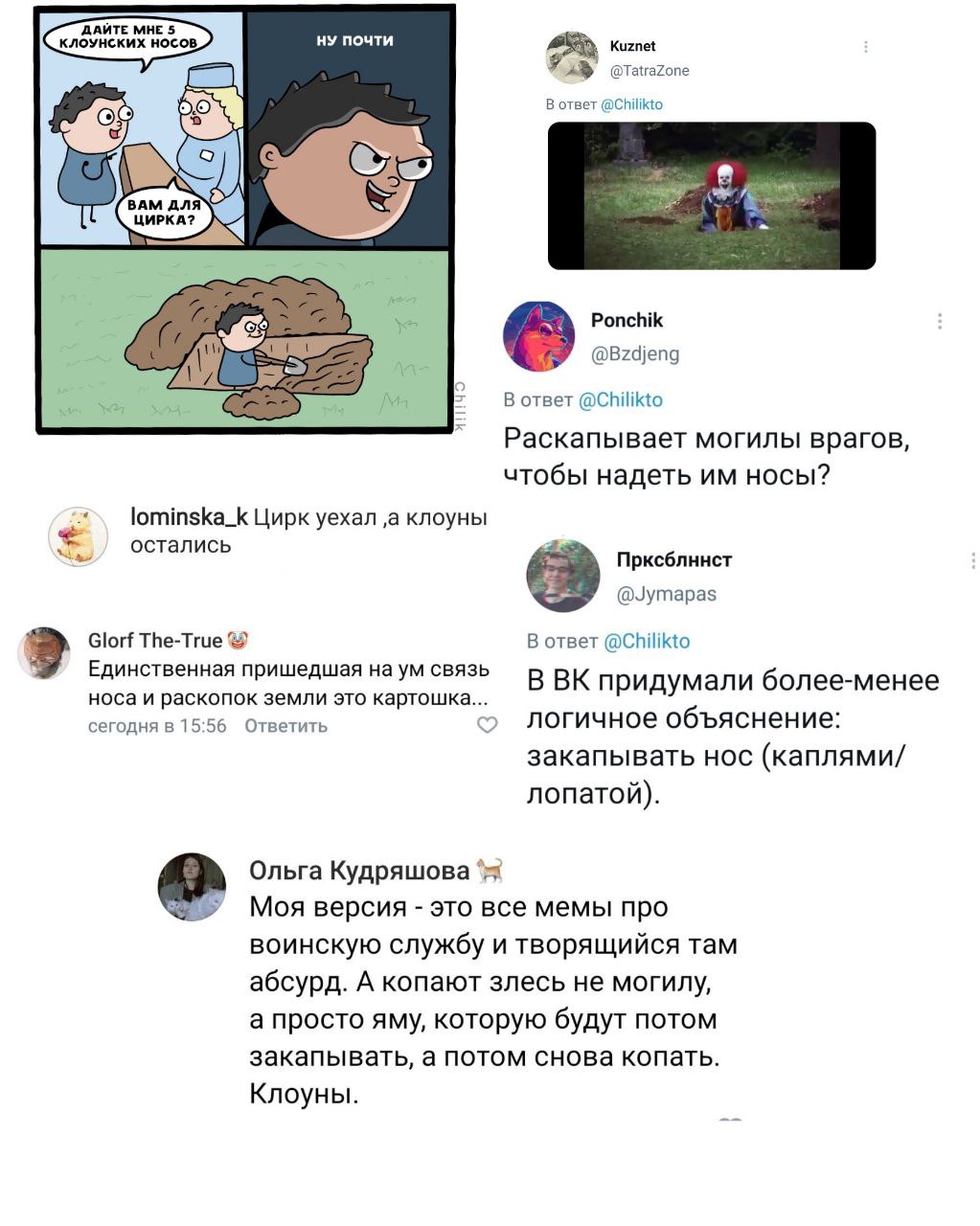Open the @Chilikto link in Пркcблннст's reply
The image size is (980, 1226).
pyautogui.click(x=649, y=641)
